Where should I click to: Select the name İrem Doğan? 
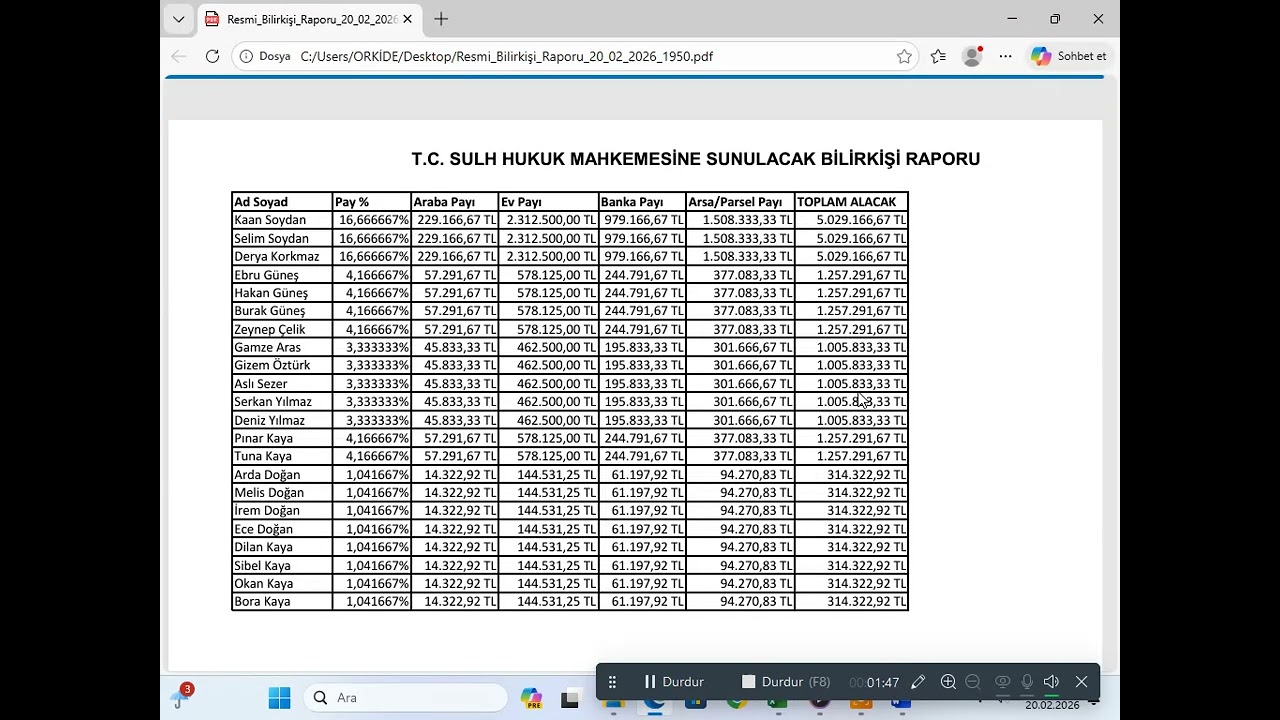[267, 511]
